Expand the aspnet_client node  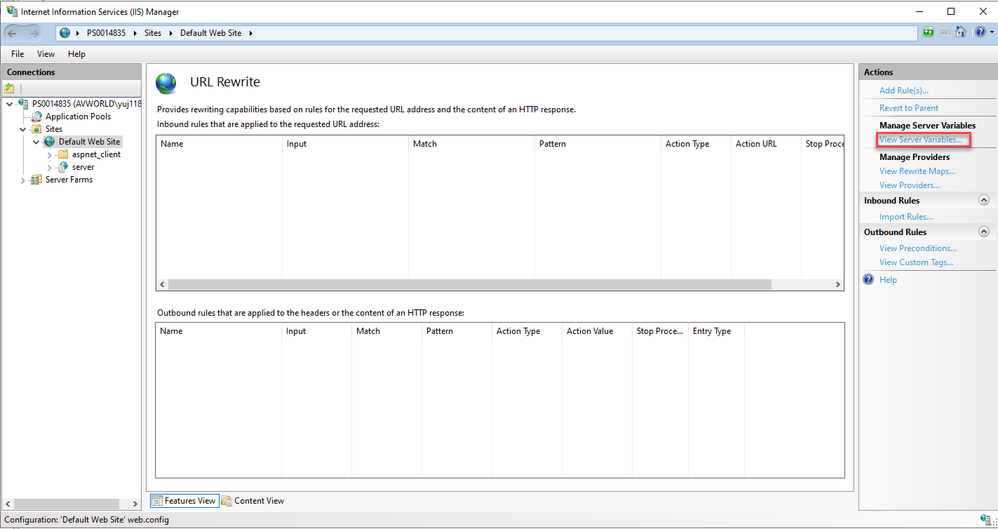point(49,155)
